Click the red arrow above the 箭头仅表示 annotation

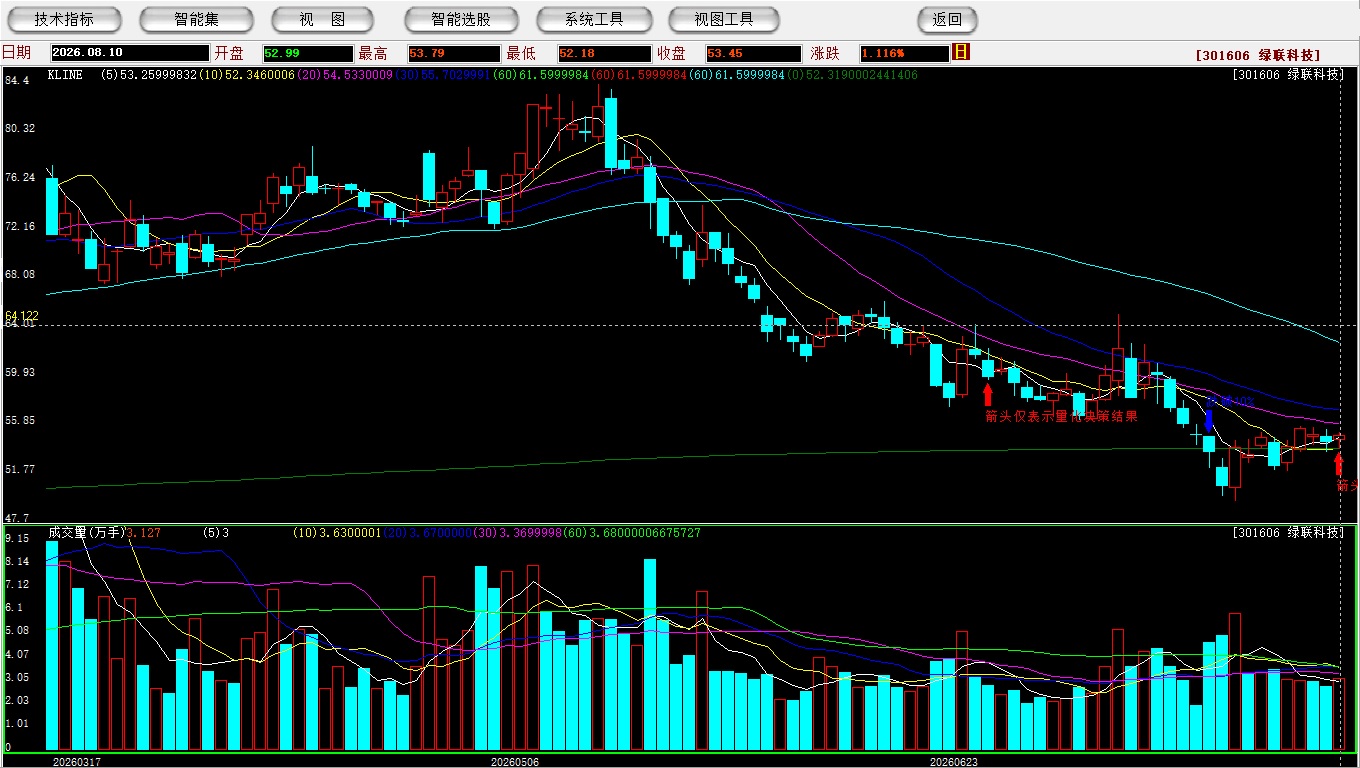coord(988,395)
